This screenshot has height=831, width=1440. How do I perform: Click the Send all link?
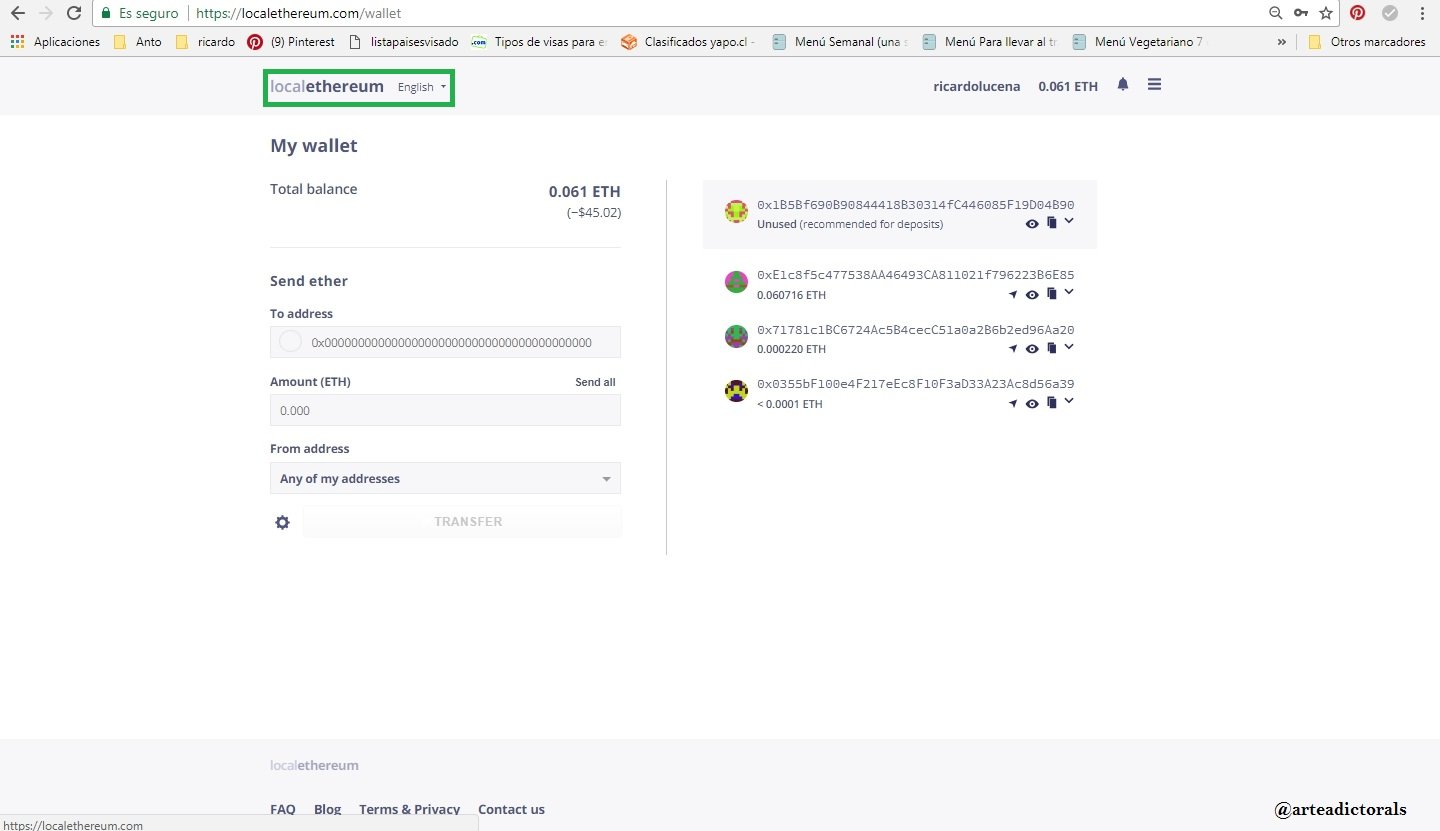tap(595, 382)
